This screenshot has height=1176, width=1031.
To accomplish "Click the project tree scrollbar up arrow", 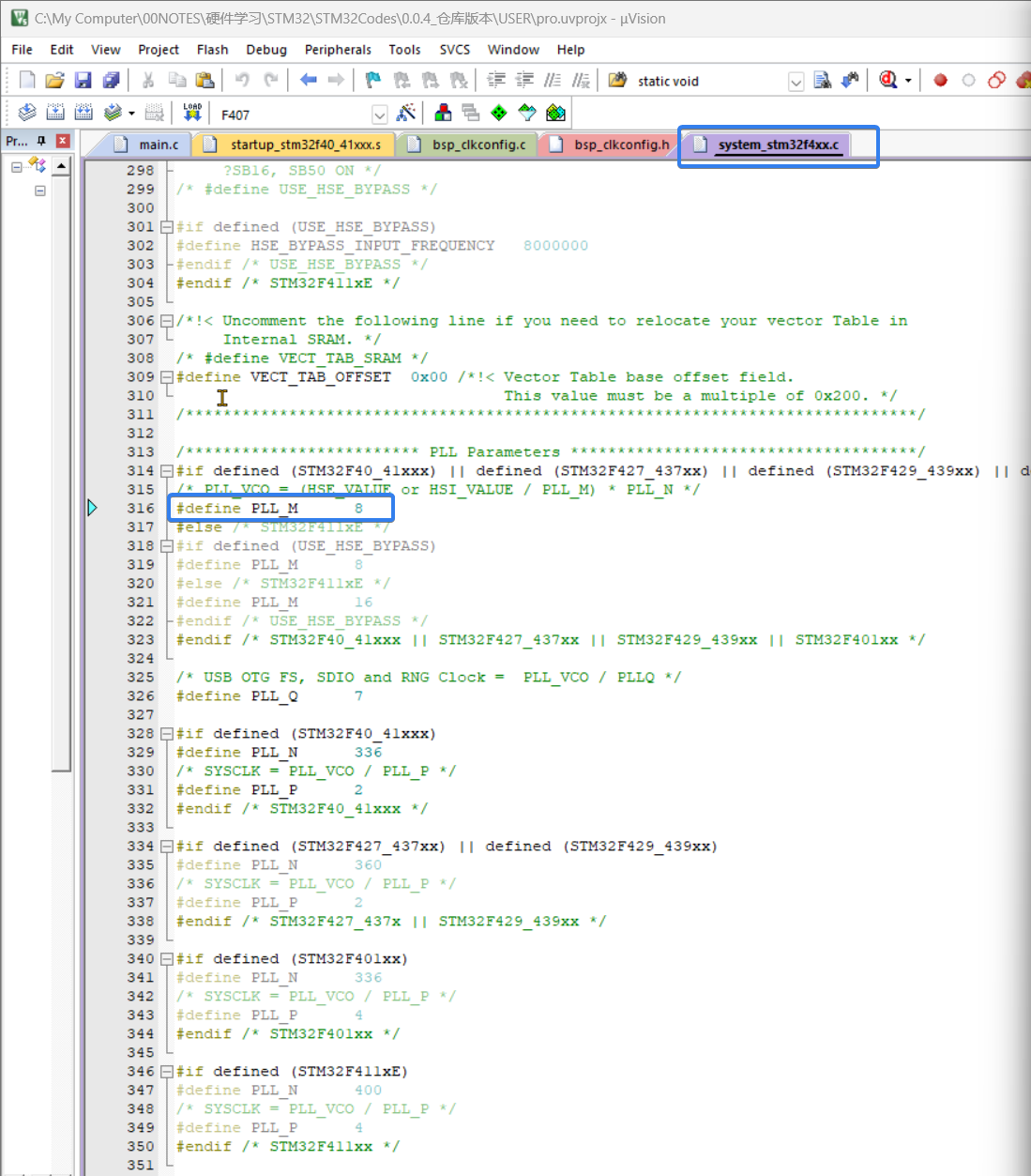I will click(x=61, y=166).
